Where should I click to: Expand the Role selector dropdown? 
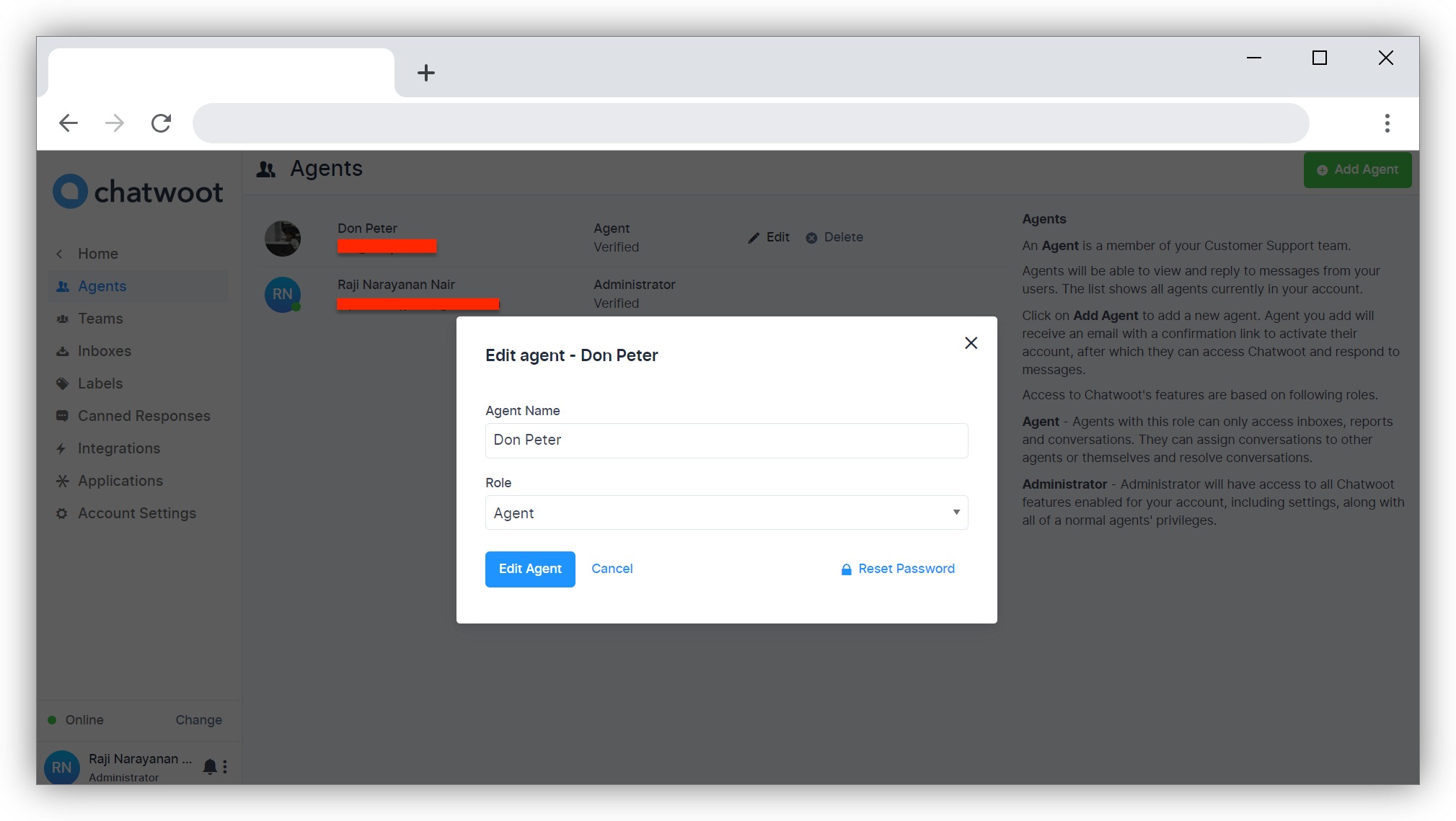(x=955, y=513)
